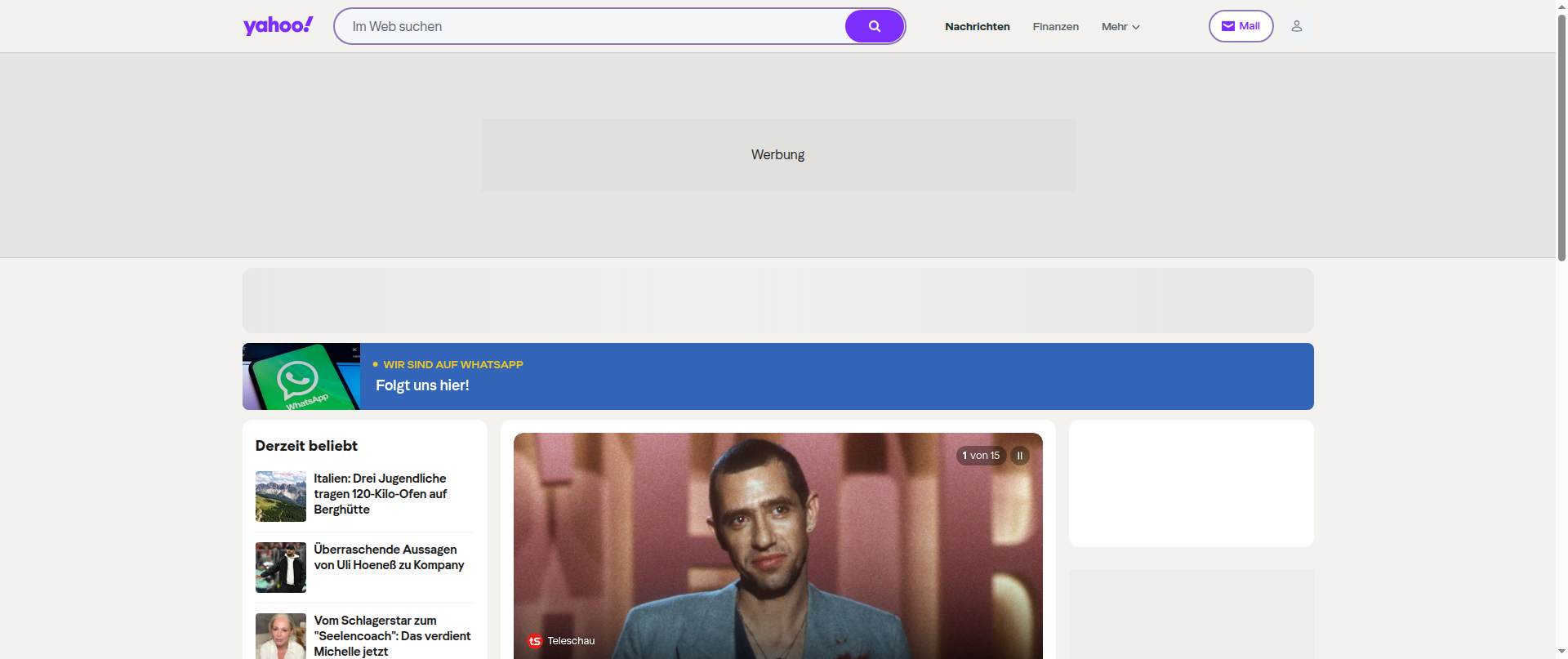Read article about Italien Jugendliche Ofen
Viewport: 1568px width, 659px height.
click(x=381, y=494)
